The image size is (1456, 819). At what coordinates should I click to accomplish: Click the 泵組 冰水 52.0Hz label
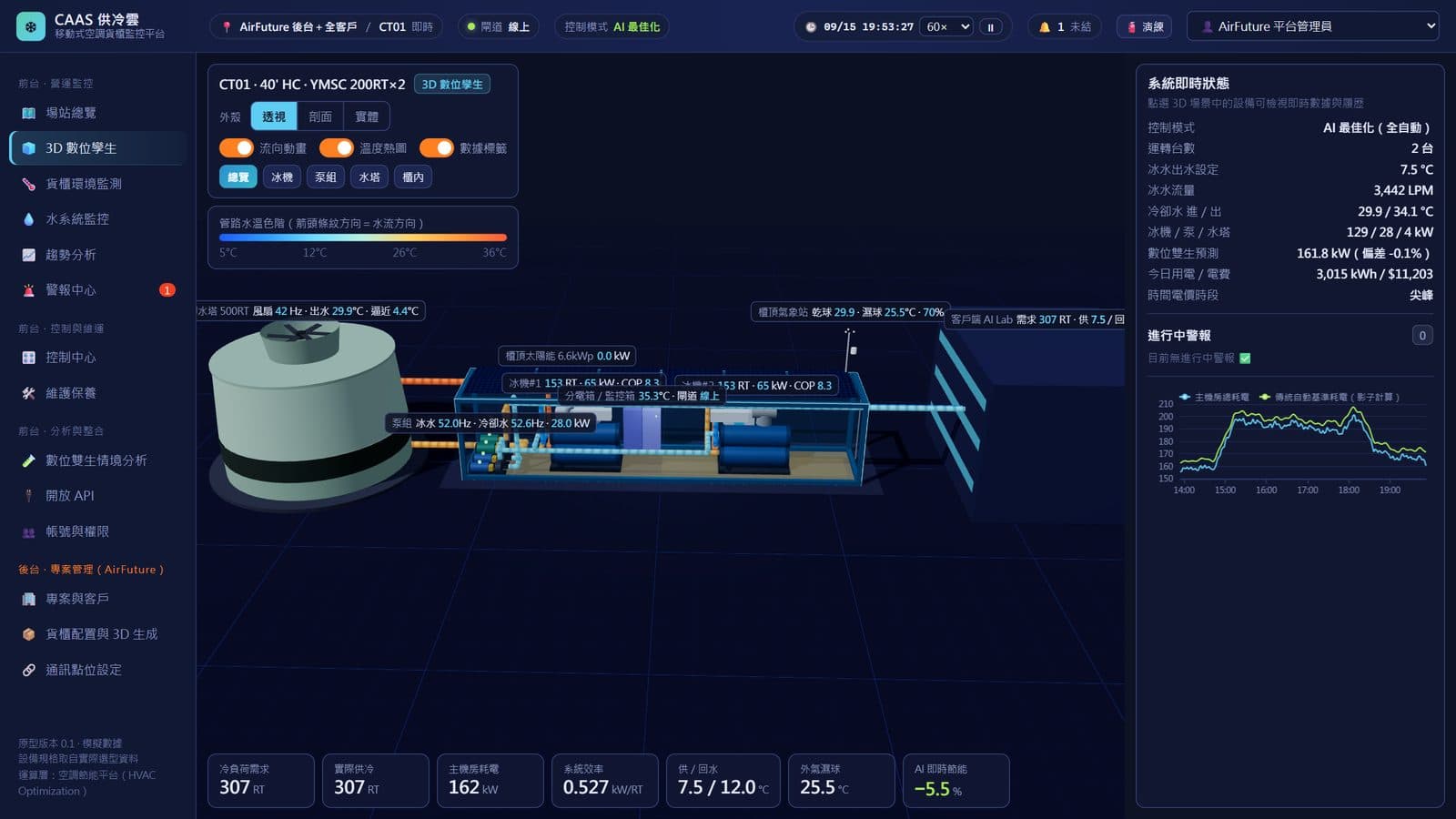[x=491, y=423]
